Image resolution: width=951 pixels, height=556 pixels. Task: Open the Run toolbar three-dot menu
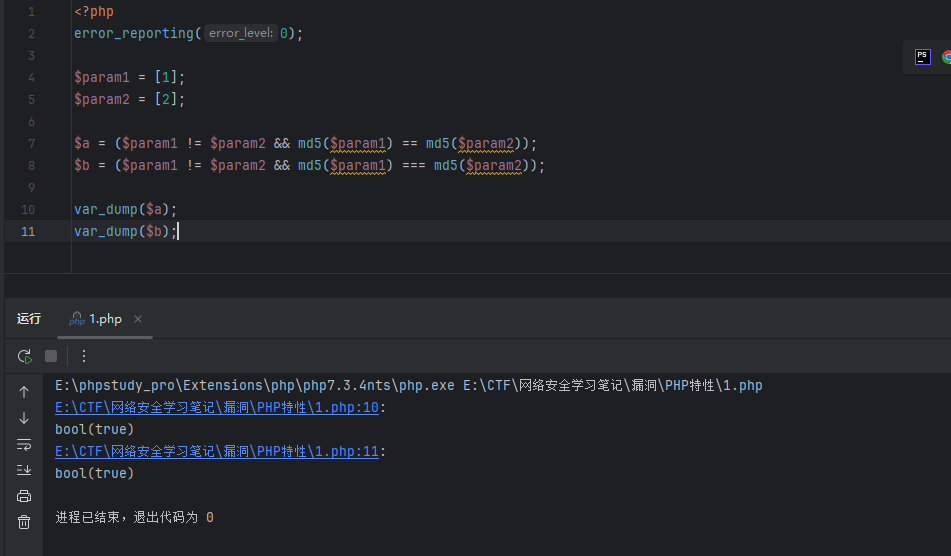[x=84, y=356]
